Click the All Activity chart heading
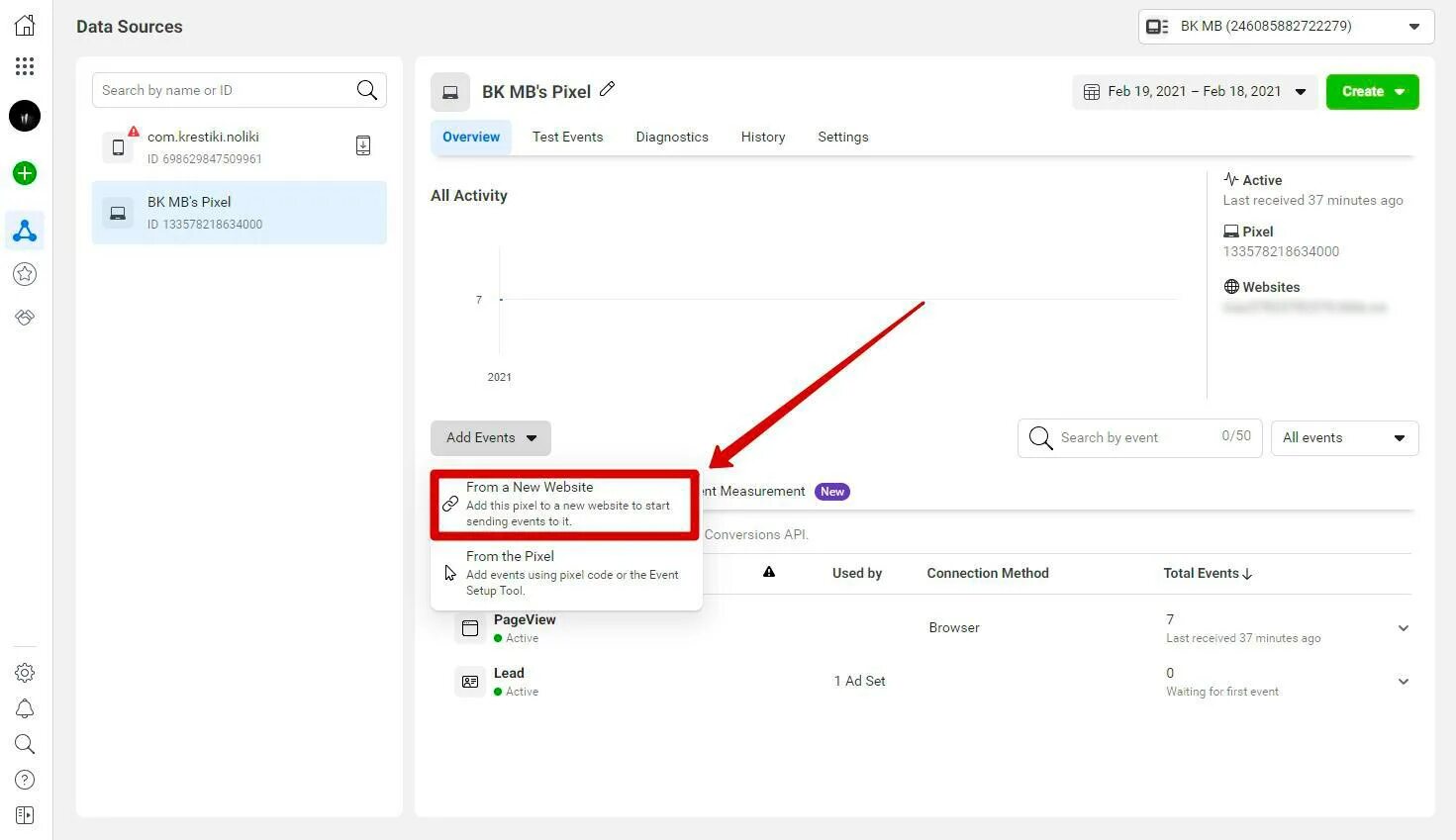 click(469, 196)
